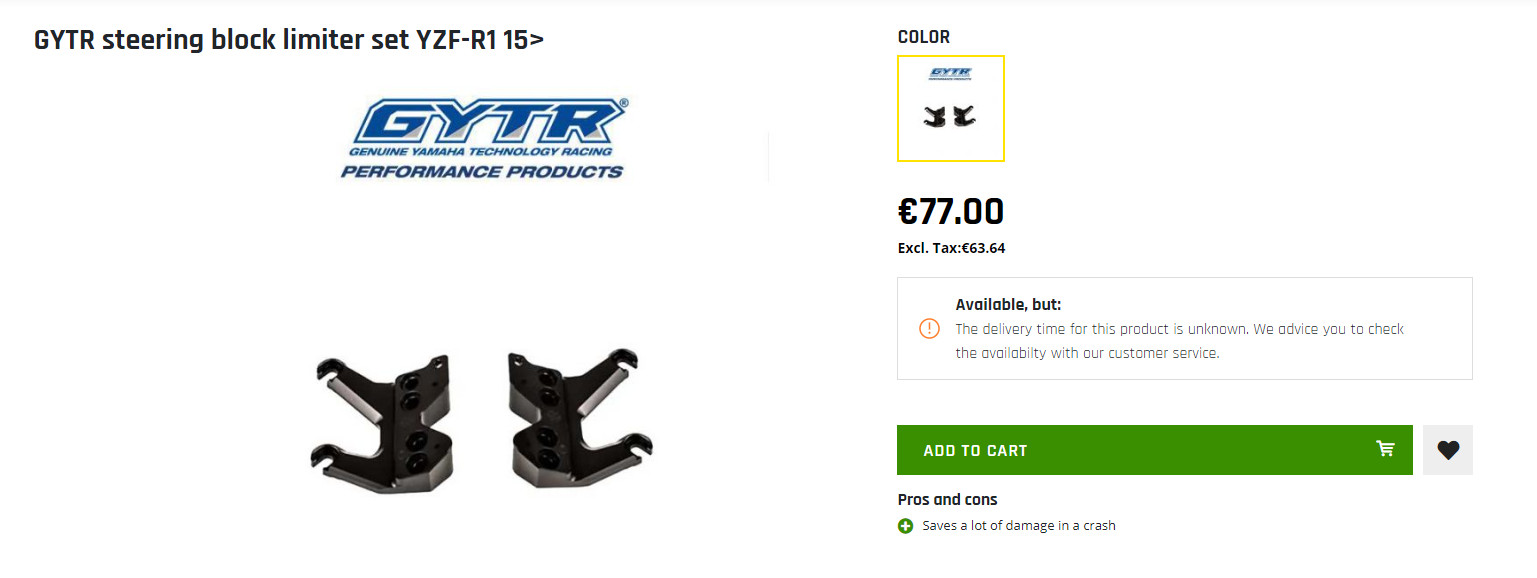Viewport: 1537px width, 578px height.
Task: Click "Saves a lot of damage in a crash"
Action: (1019, 526)
